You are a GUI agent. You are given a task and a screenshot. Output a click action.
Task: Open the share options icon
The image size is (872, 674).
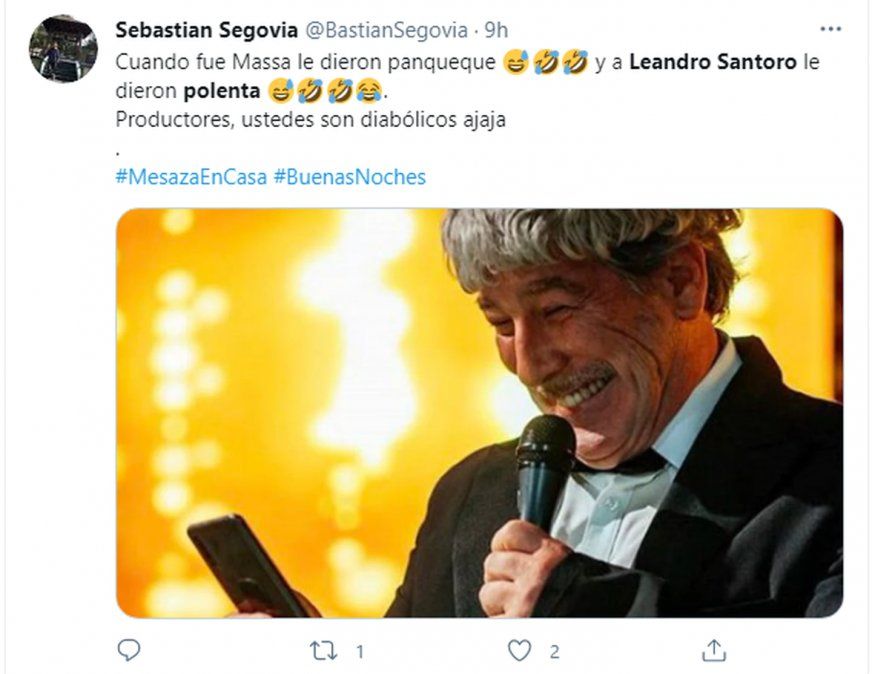(x=714, y=649)
